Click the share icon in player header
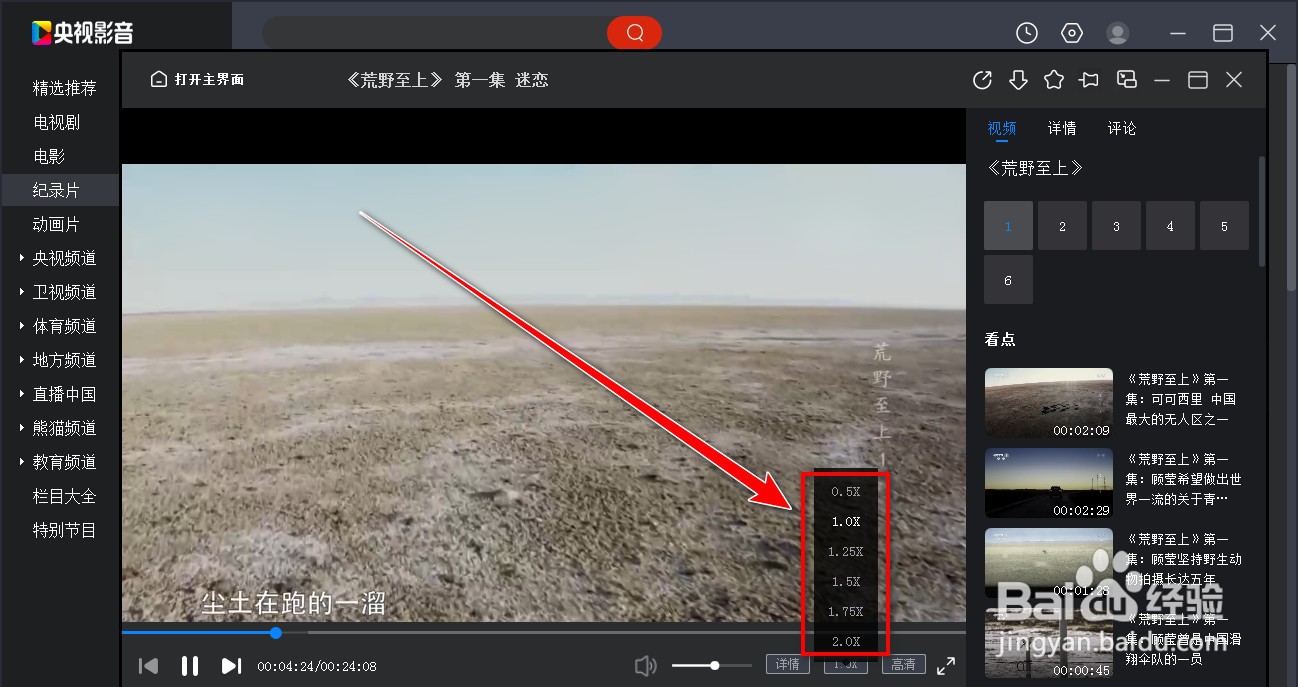The width and height of the screenshot is (1298, 687). [x=982, y=80]
